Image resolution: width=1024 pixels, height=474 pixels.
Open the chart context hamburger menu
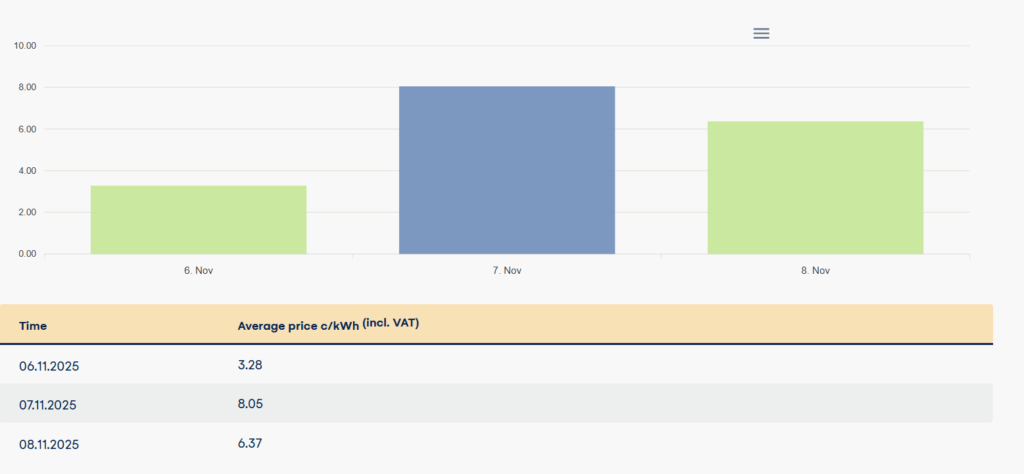(761, 33)
